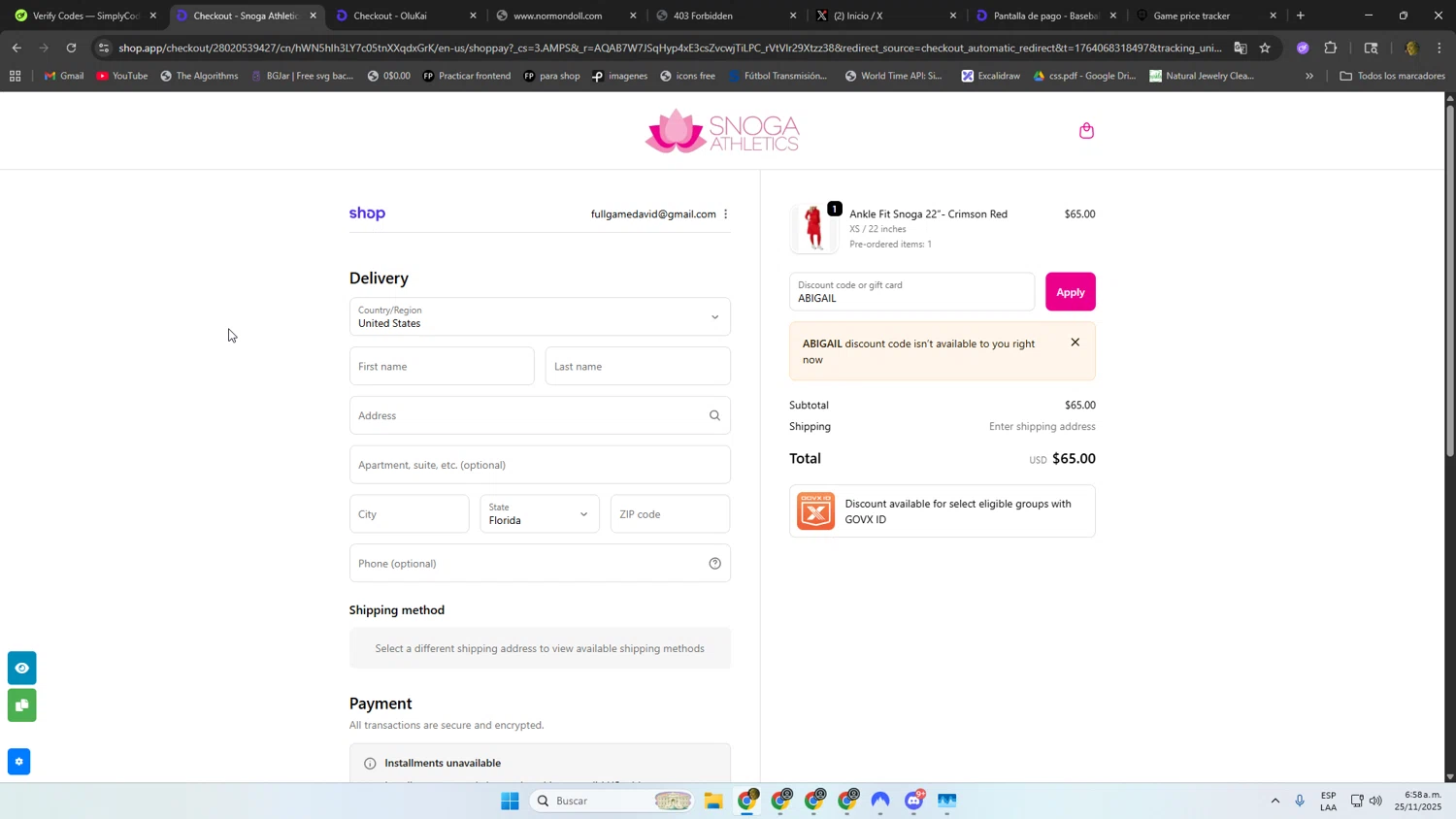Click taskbar clock showing 6:58 a.m.
The width and height of the screenshot is (1456, 819).
[x=1418, y=801]
